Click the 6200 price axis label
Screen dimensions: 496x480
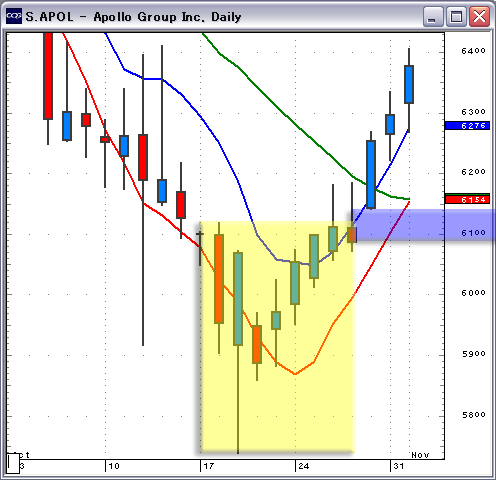473,172
